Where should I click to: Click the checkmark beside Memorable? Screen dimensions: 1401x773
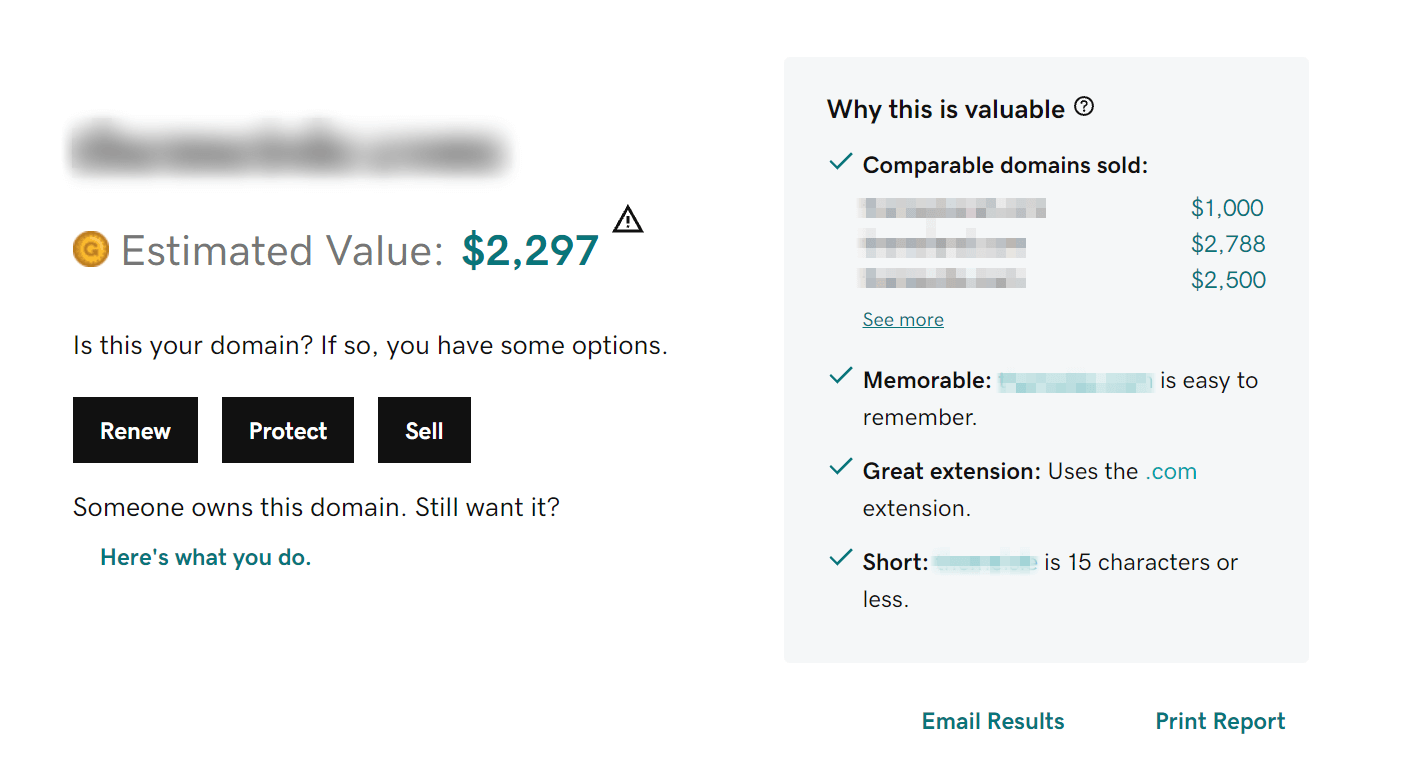coord(840,376)
